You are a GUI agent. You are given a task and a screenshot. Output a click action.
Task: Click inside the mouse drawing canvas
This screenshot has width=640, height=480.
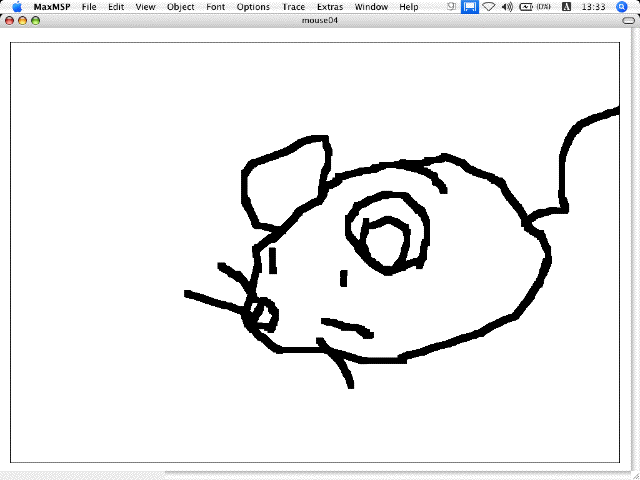(315, 252)
